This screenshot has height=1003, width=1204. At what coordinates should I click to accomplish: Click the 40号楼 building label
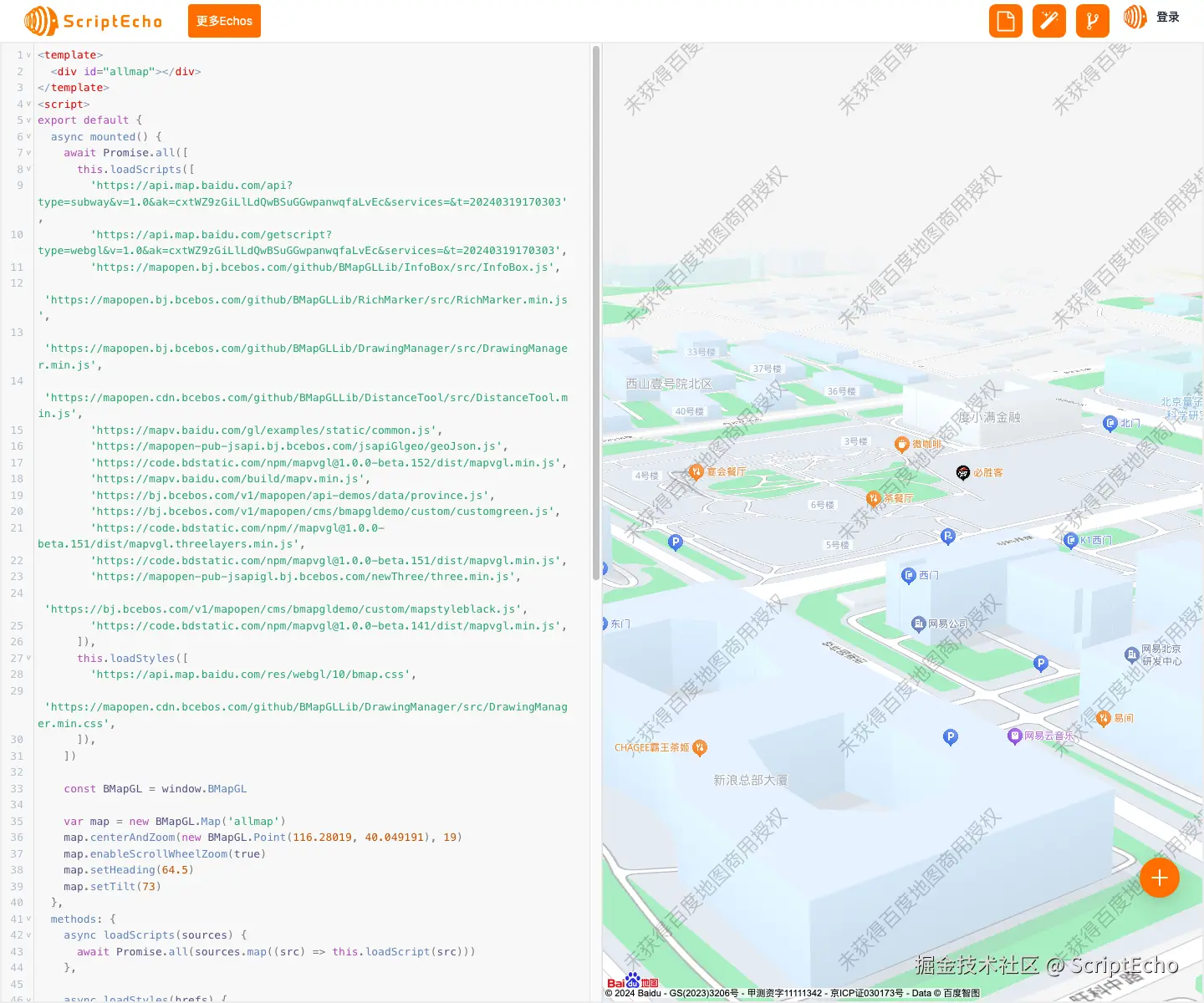(x=690, y=412)
